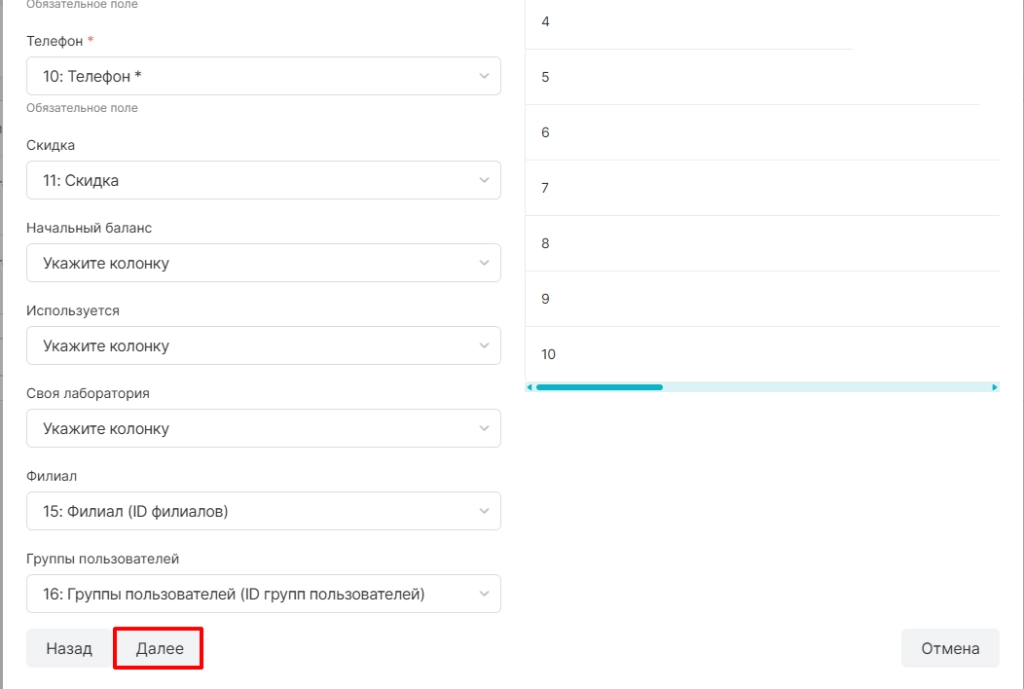This screenshot has height=689, width=1024.
Task: Click the Далее button
Action: [159, 648]
